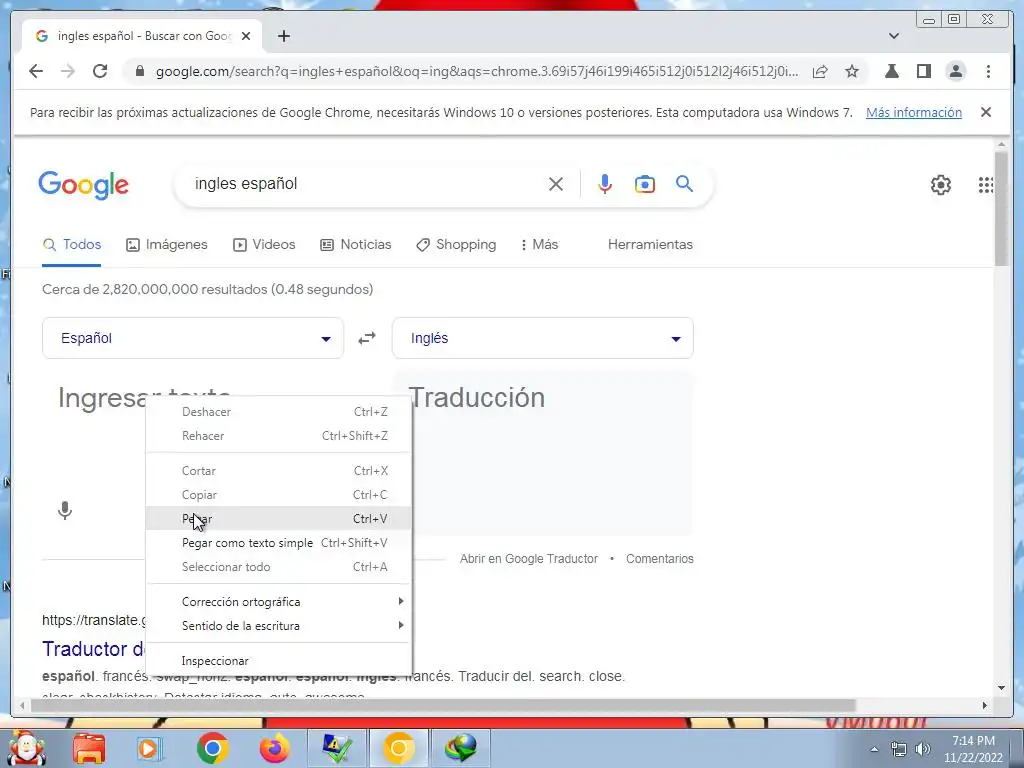
Task: Select Rehacer menu entry
Action: click(x=279, y=436)
